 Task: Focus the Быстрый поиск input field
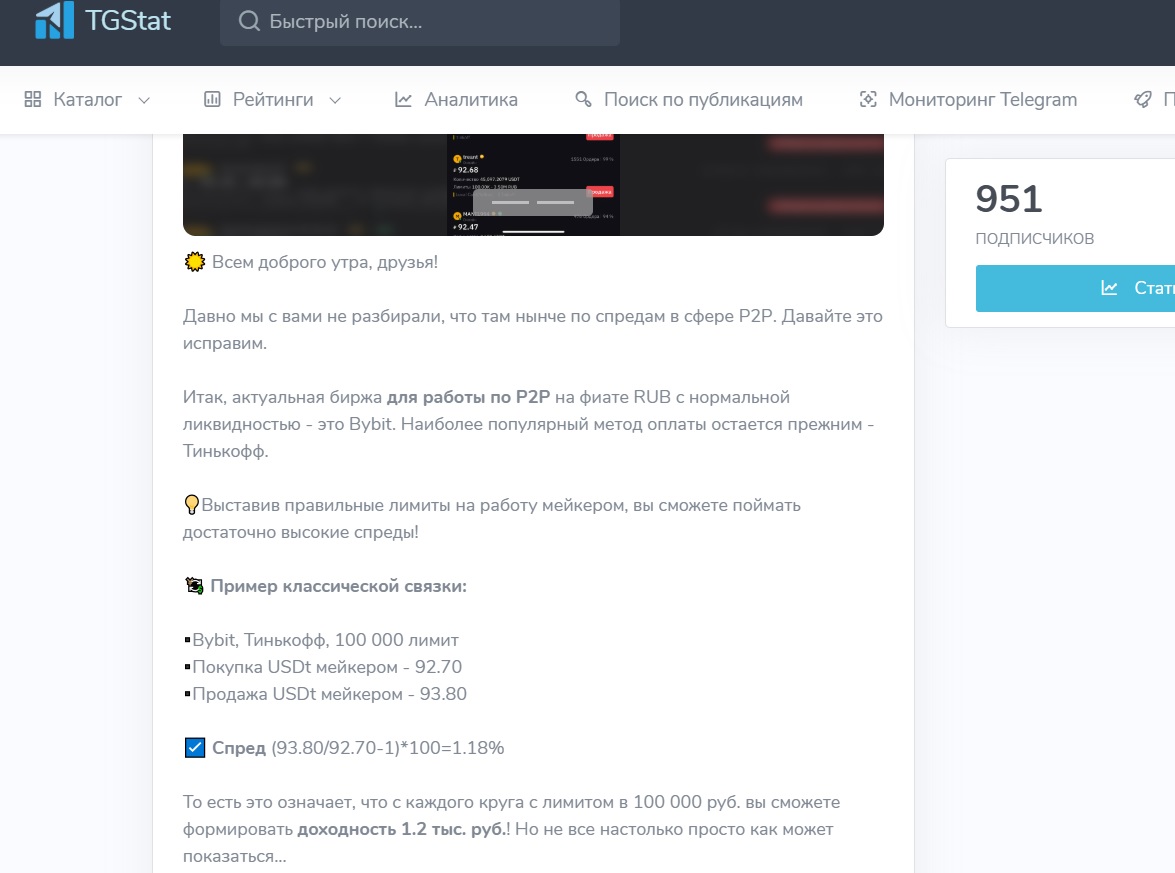[420, 22]
